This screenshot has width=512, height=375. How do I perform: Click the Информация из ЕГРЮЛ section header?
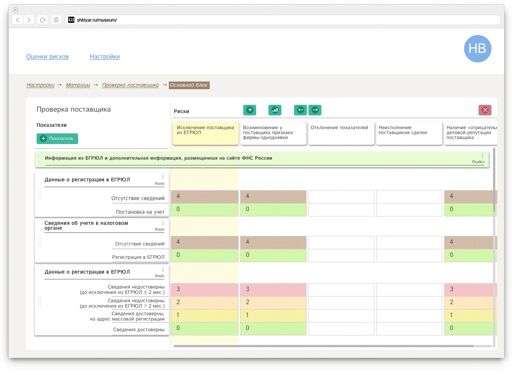[262, 159]
